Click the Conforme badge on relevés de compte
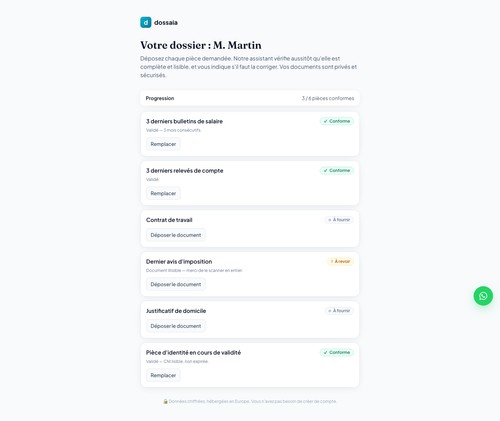This screenshot has width=500, height=421. coord(337,170)
